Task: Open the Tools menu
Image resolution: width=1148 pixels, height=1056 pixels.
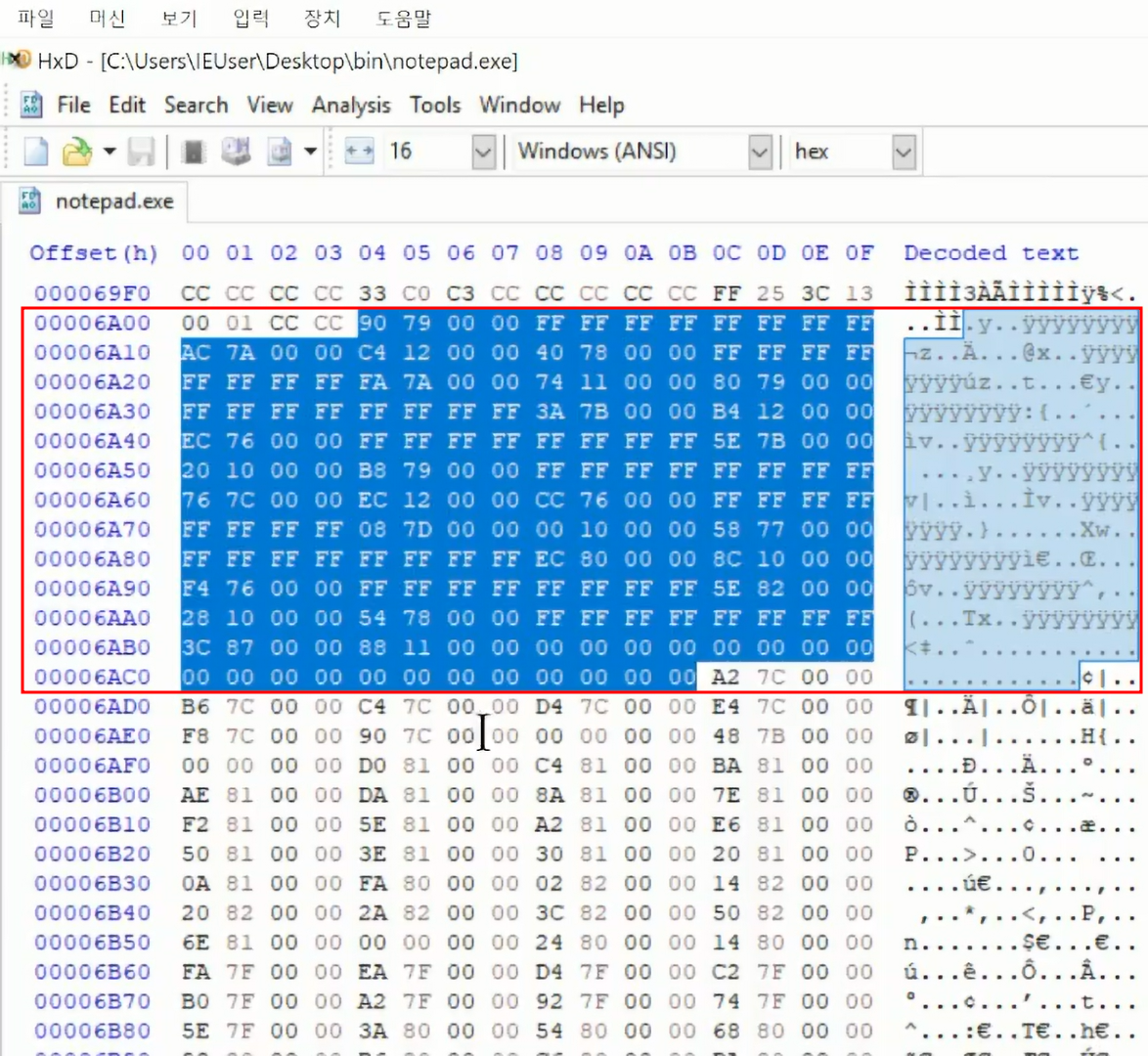Action: (x=435, y=106)
